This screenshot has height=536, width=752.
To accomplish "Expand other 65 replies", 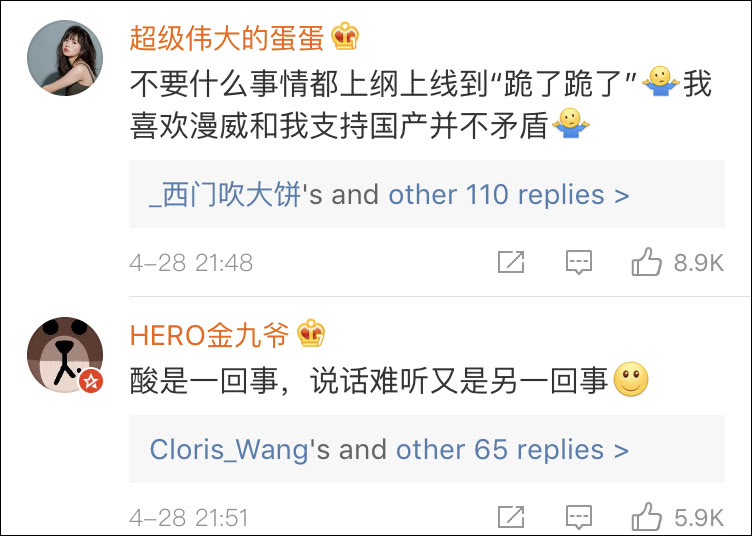I will point(512,450).
